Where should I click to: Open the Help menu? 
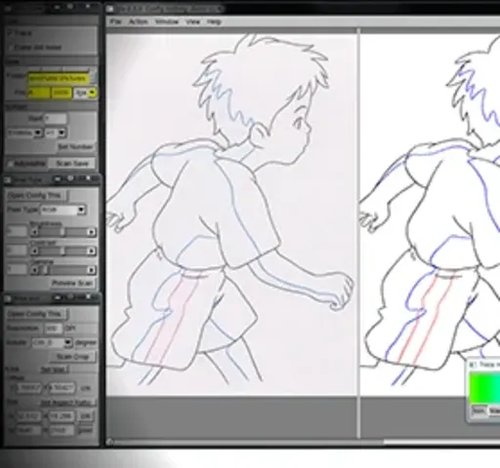pyautogui.click(x=214, y=22)
